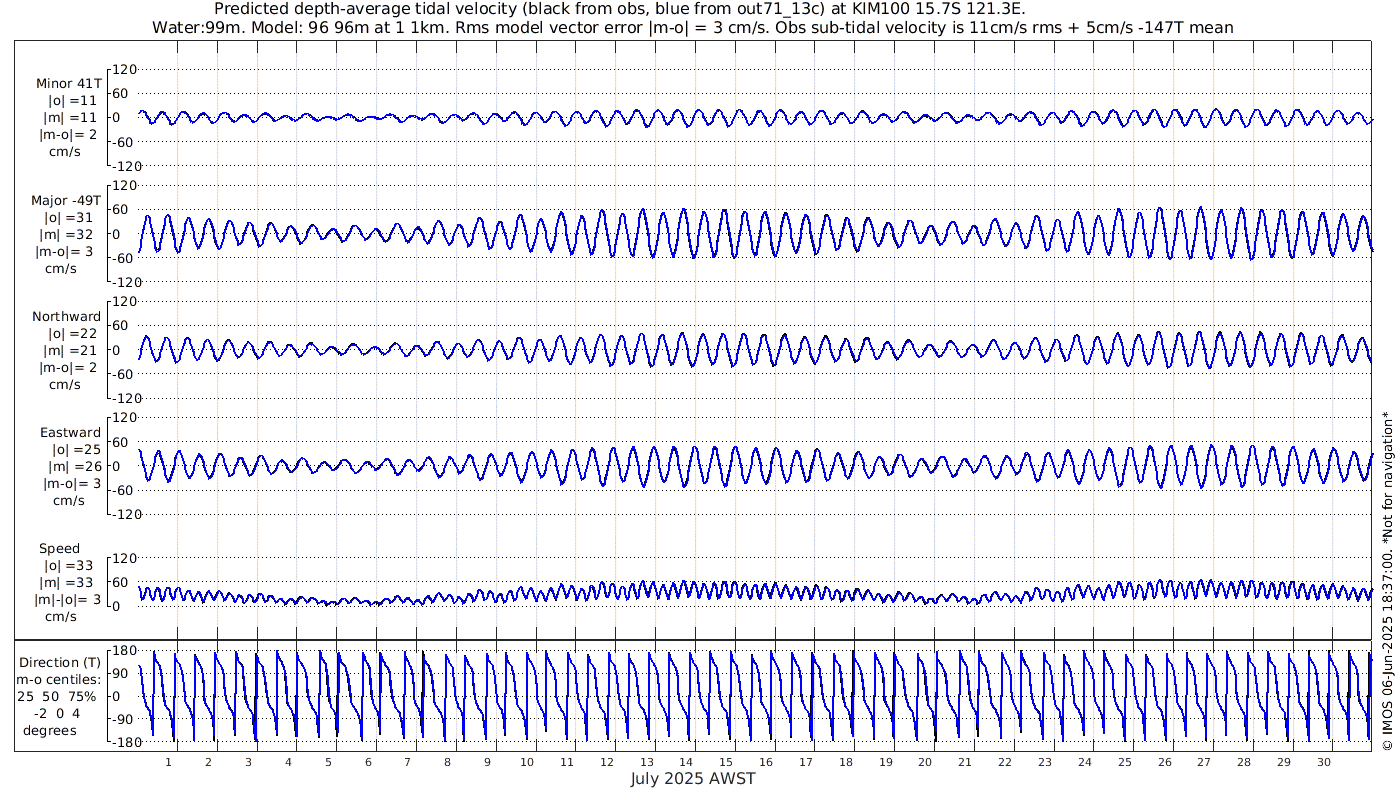Viewport: 1400px width, 800px height.
Task: Click the water depth and model subtitle line
Action: (692, 27)
